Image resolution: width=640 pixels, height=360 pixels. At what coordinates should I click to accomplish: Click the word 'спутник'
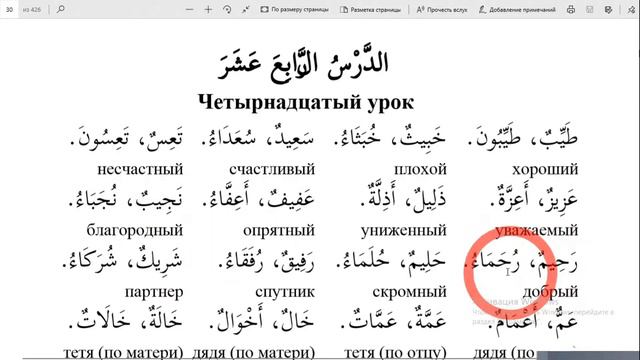pyautogui.click(x=285, y=292)
